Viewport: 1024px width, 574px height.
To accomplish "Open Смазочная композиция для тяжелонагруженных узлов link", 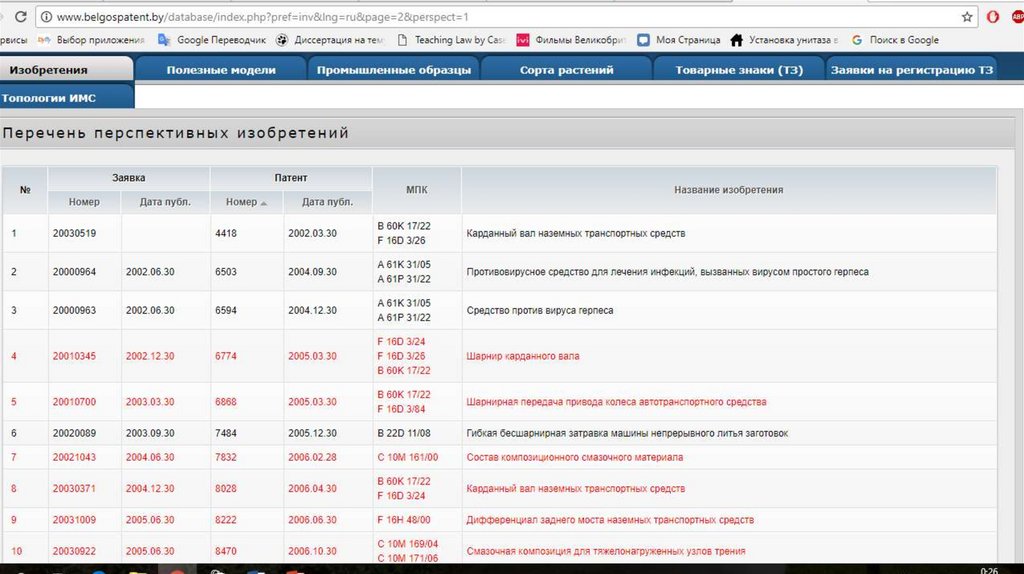I will pos(605,551).
